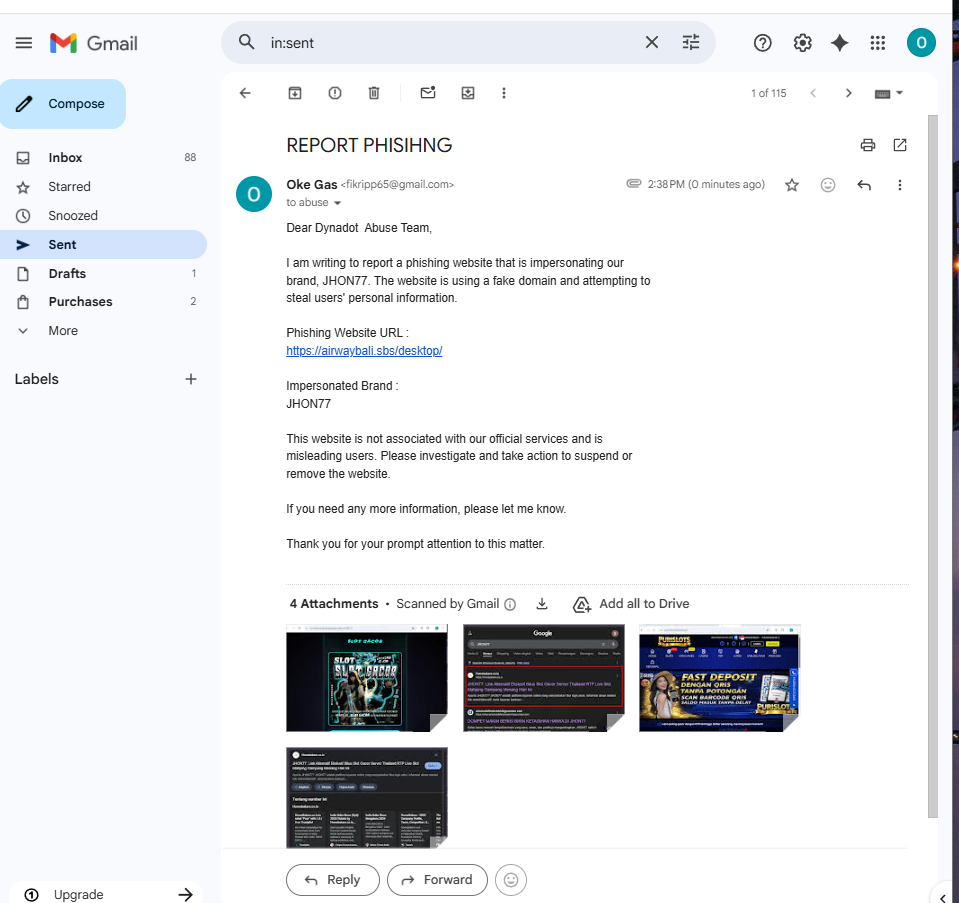Select the Sent folder
This screenshot has height=903, width=959.
click(103, 244)
